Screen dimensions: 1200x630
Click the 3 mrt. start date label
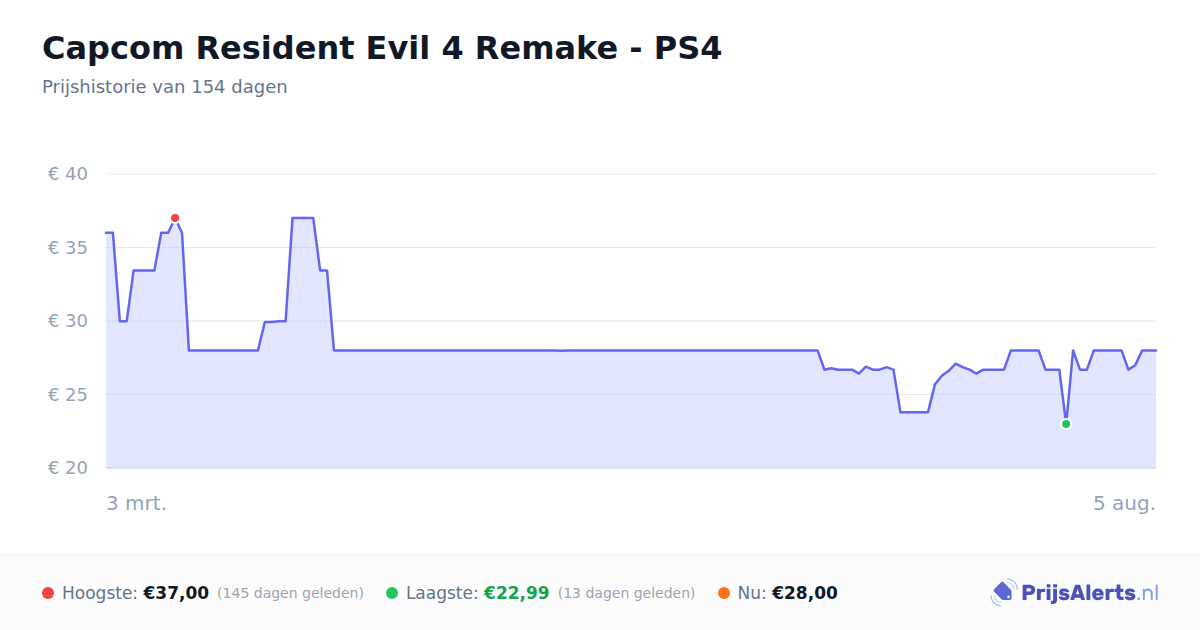137,503
